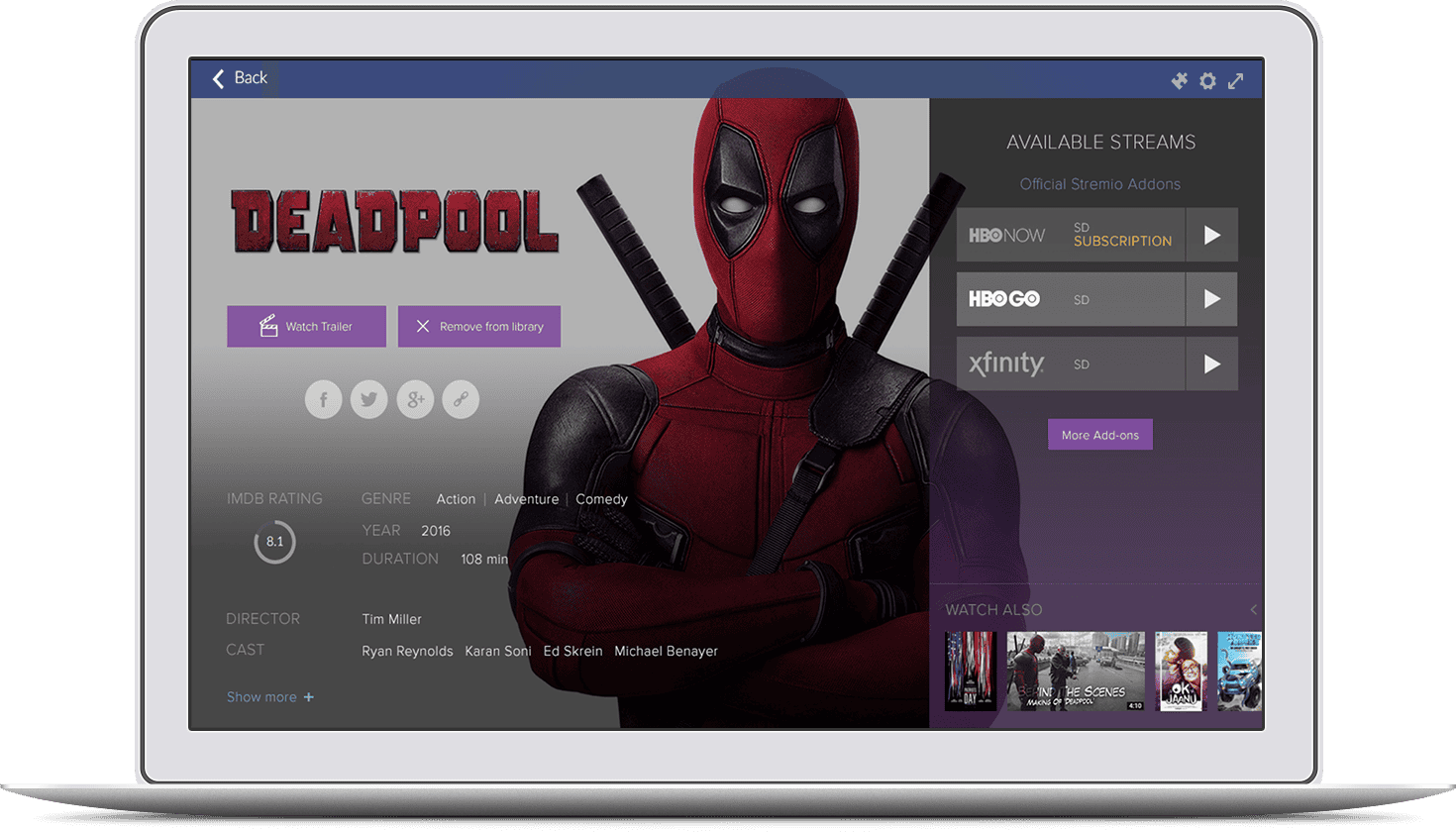This screenshot has height=832, width=1456.
Task: Click the HBO GO logo
Action: coord(1004,299)
